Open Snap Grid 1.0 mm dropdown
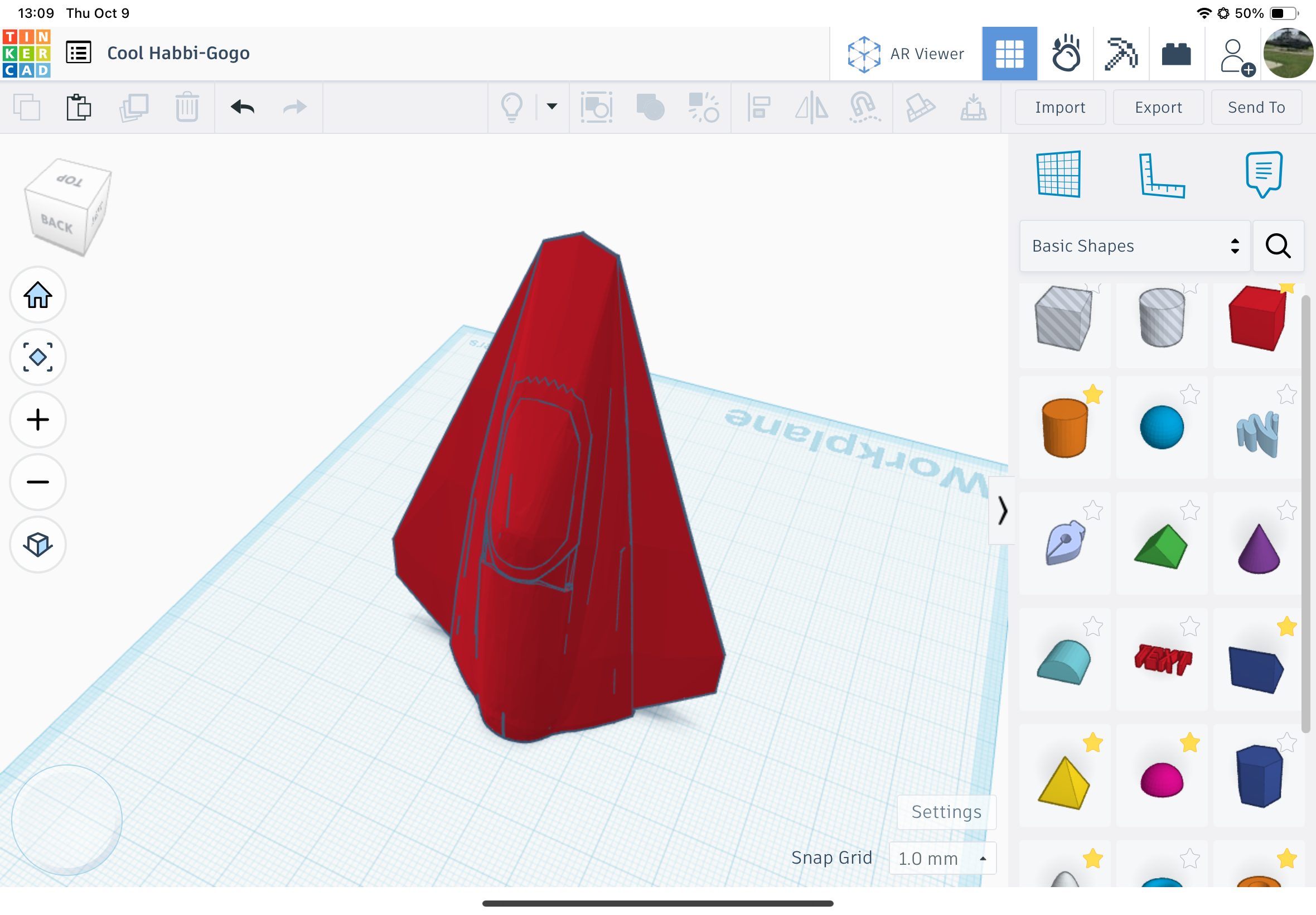The image size is (1316, 915). [x=942, y=858]
